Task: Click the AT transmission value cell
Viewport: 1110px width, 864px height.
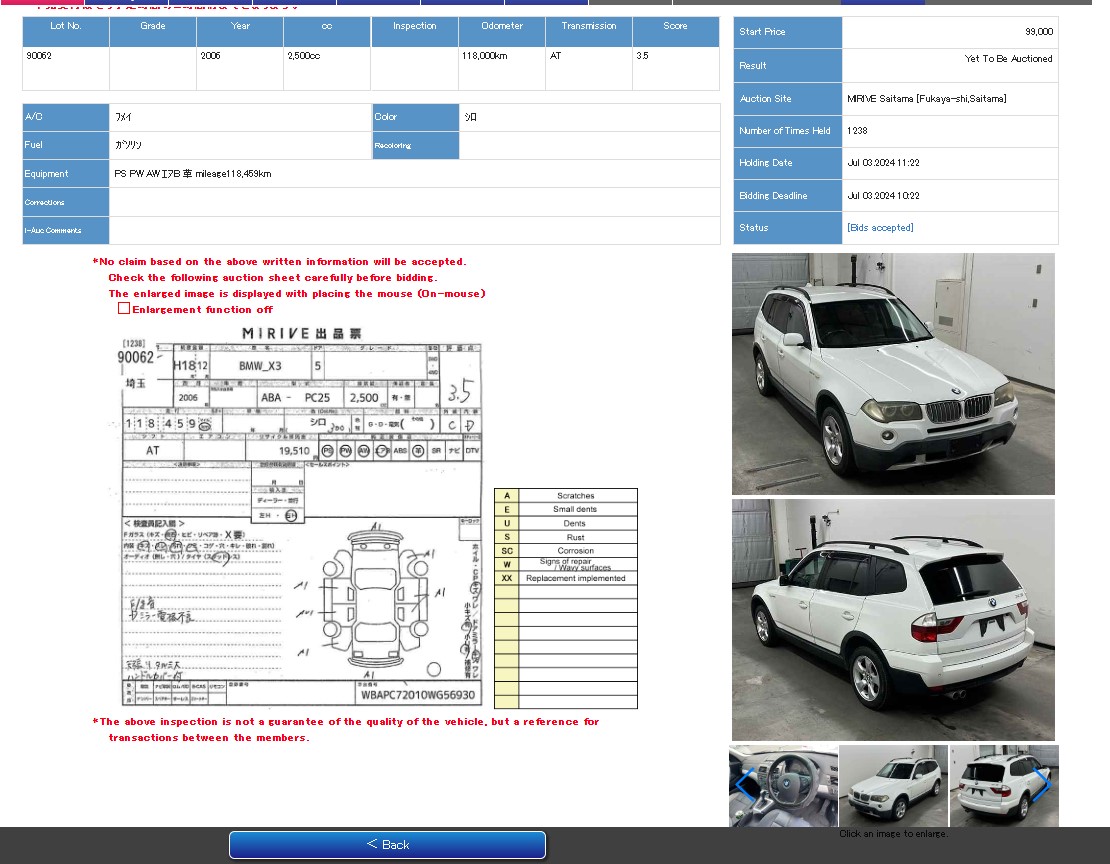Action: 589,69
